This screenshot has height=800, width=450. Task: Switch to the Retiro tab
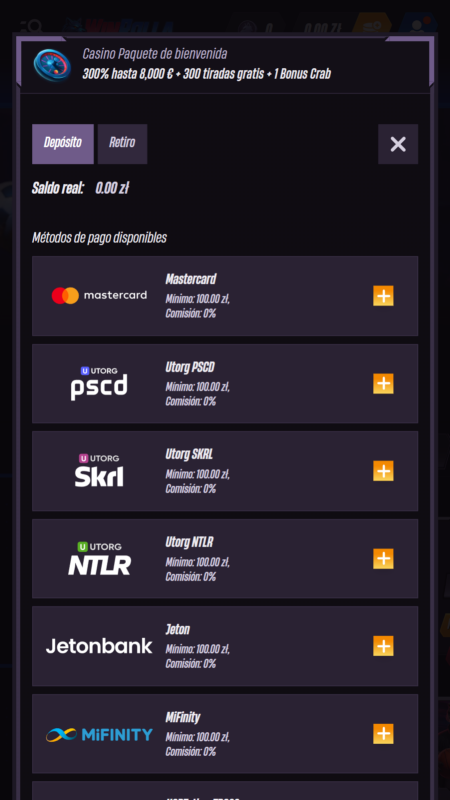[122, 144]
